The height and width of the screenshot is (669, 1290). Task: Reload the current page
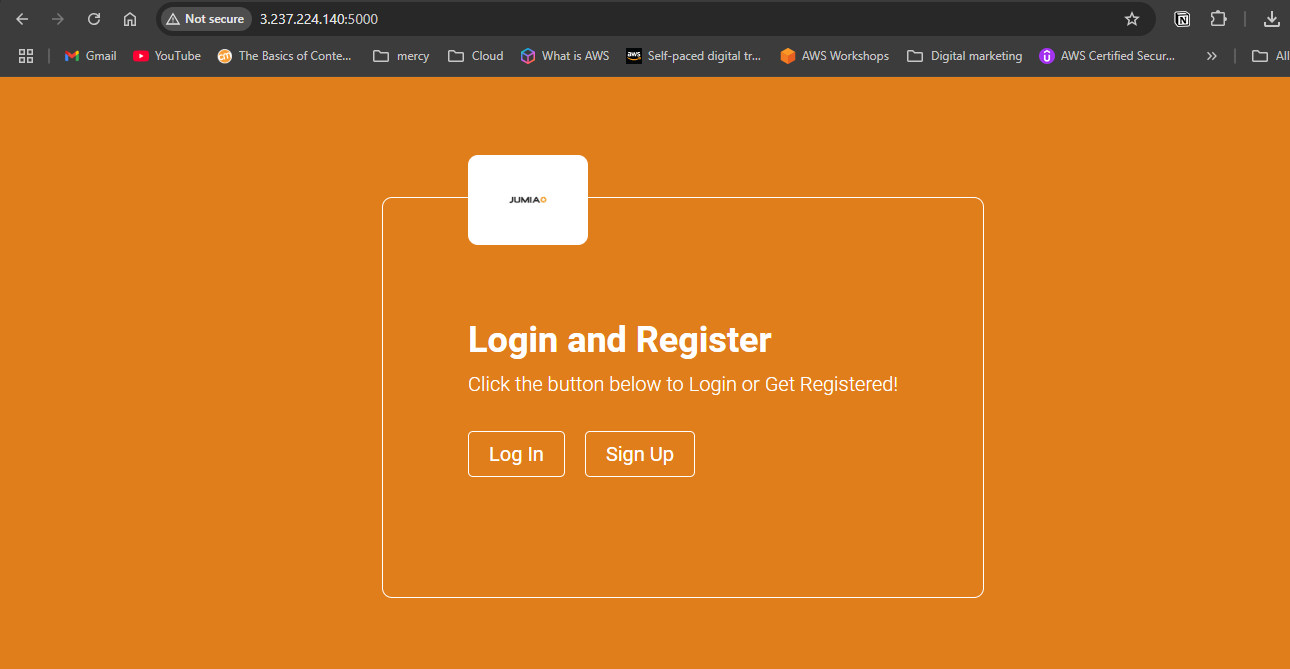click(x=94, y=19)
